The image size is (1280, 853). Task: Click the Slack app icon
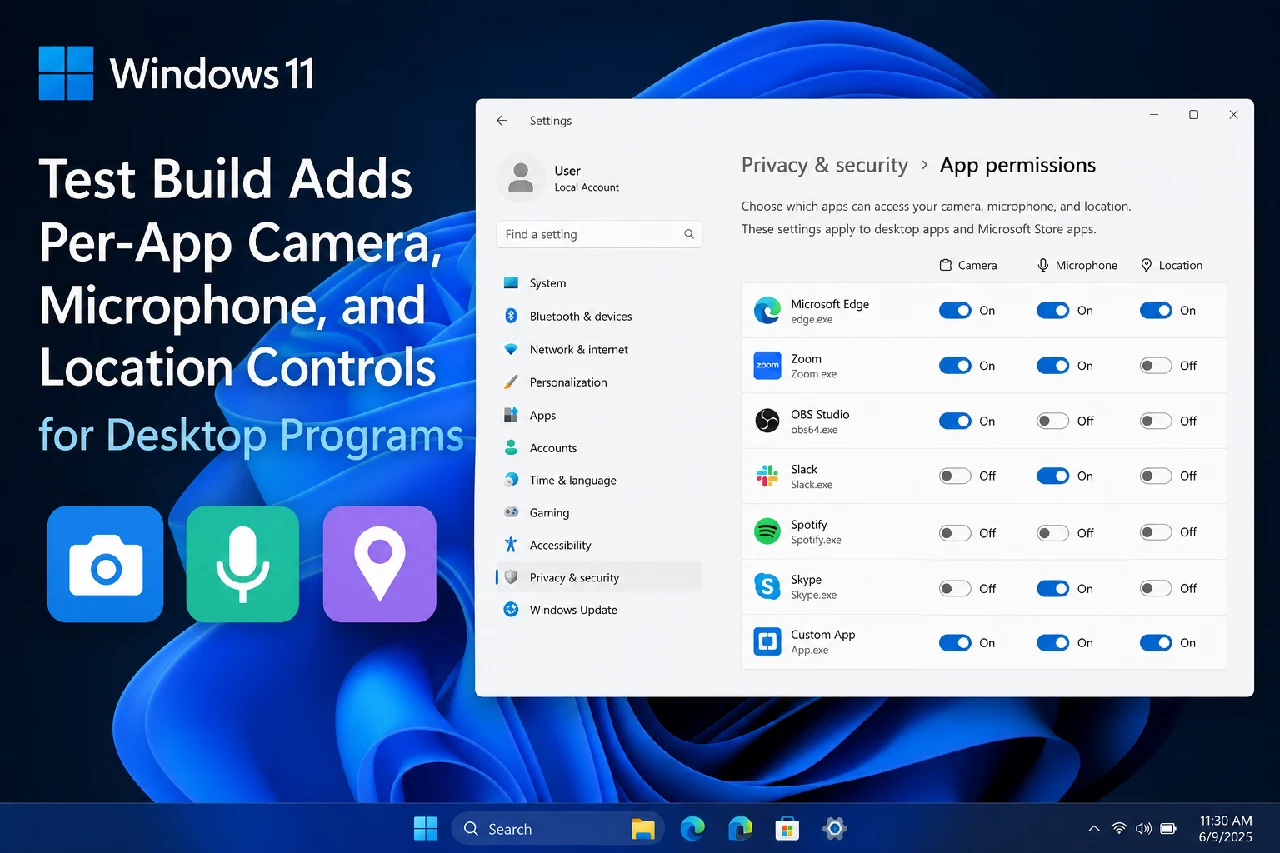pos(767,476)
